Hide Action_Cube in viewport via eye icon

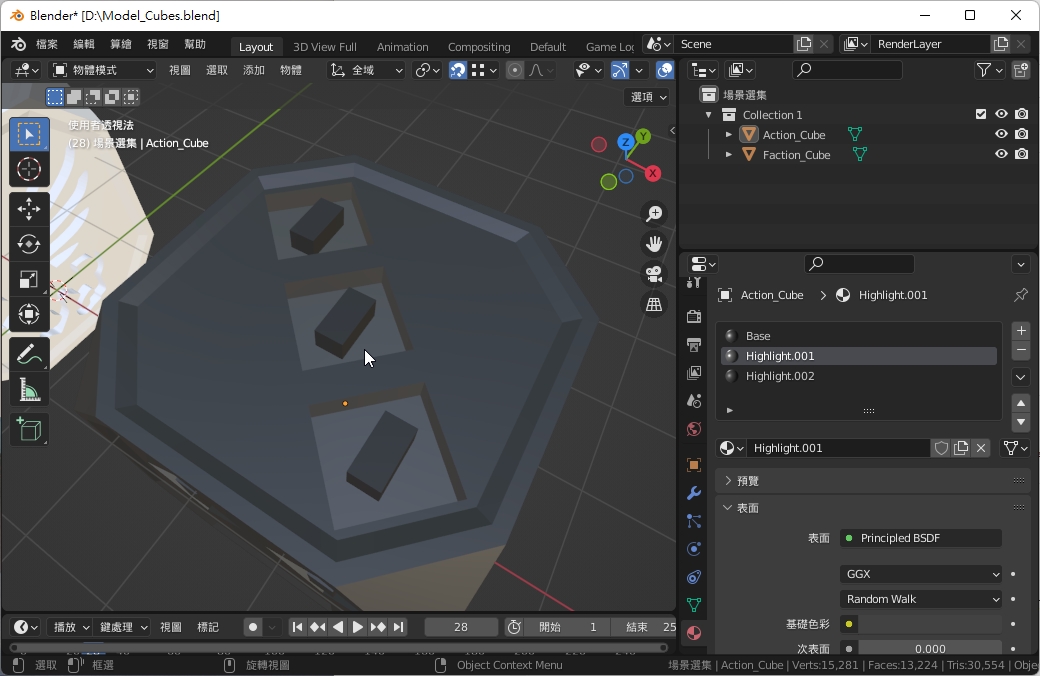click(1001, 134)
